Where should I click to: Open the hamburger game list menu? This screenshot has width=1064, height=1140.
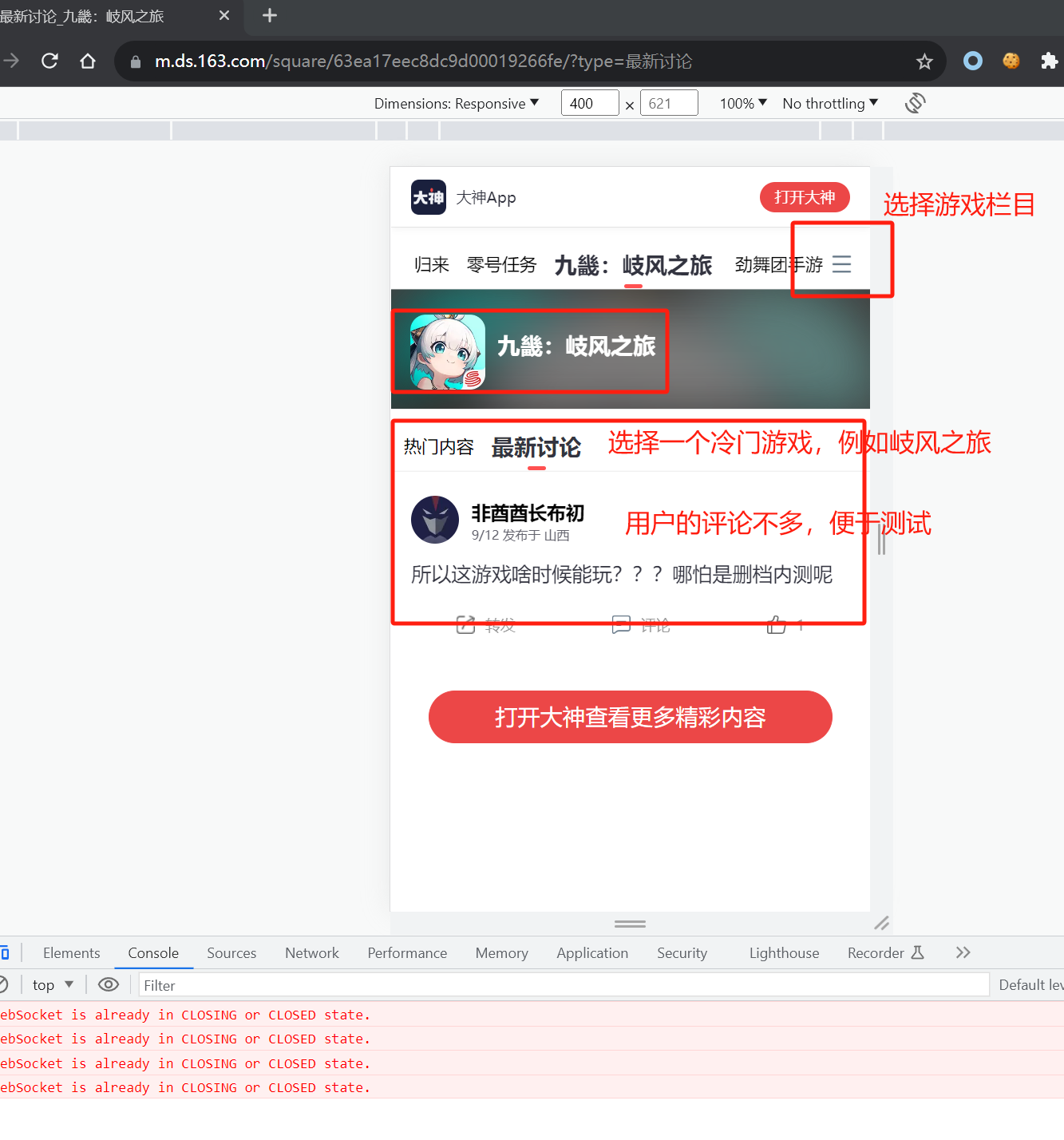(841, 264)
